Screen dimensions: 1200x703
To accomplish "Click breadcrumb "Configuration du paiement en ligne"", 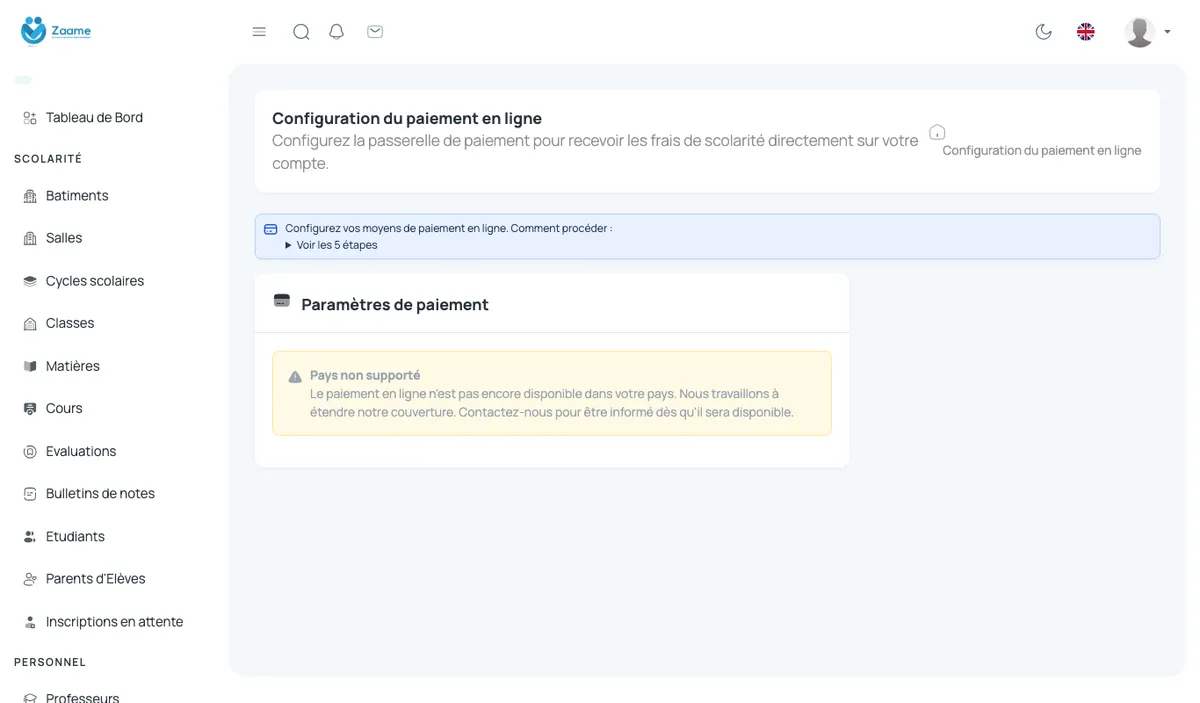I will click(x=1041, y=151).
